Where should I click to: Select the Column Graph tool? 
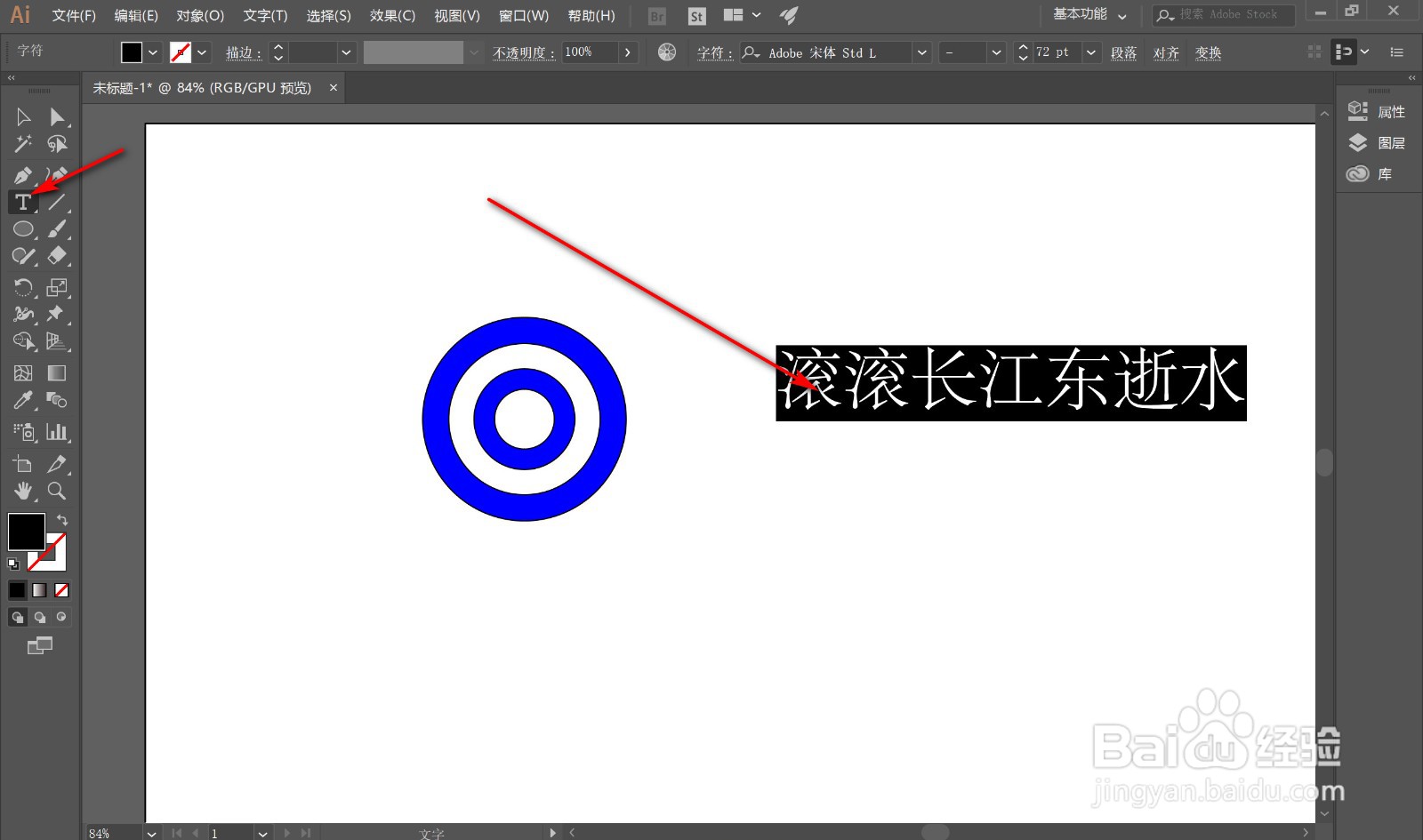click(57, 432)
